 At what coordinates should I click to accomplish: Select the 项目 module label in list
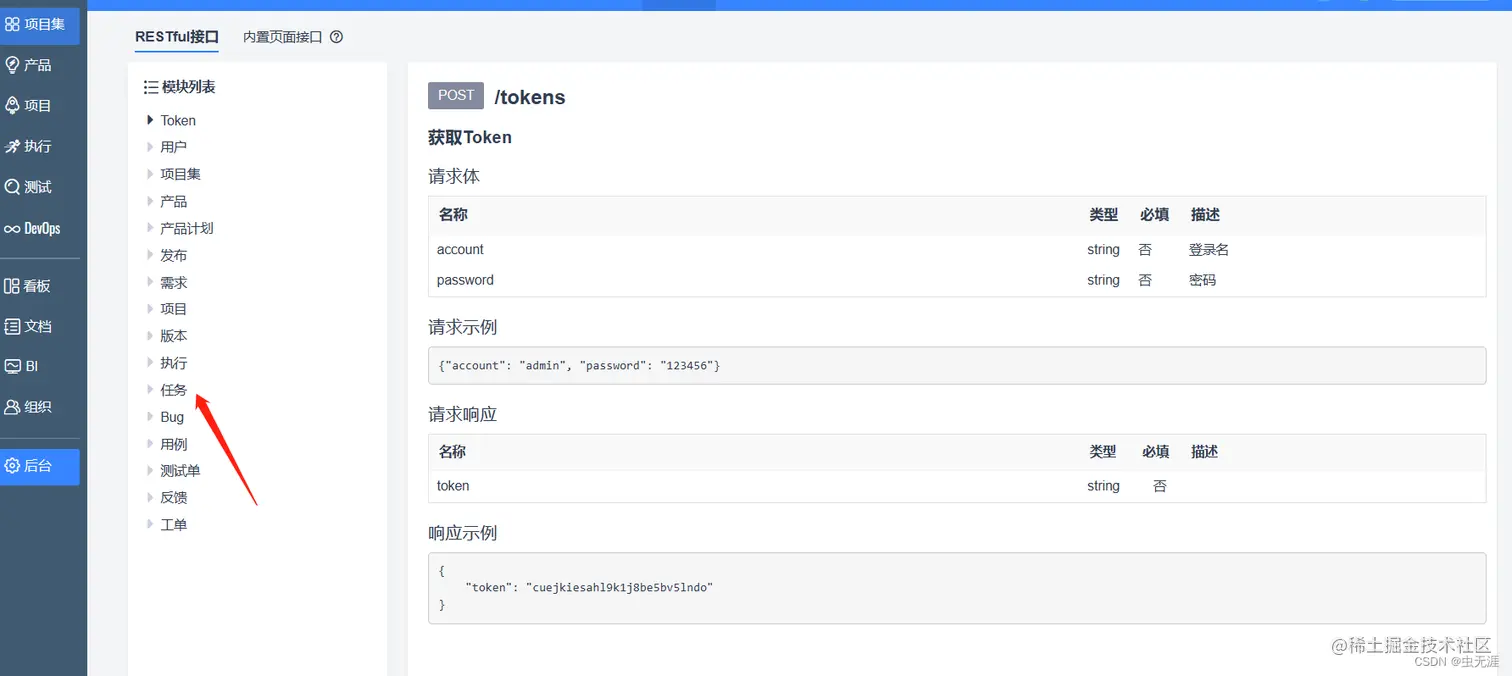[x=174, y=309]
